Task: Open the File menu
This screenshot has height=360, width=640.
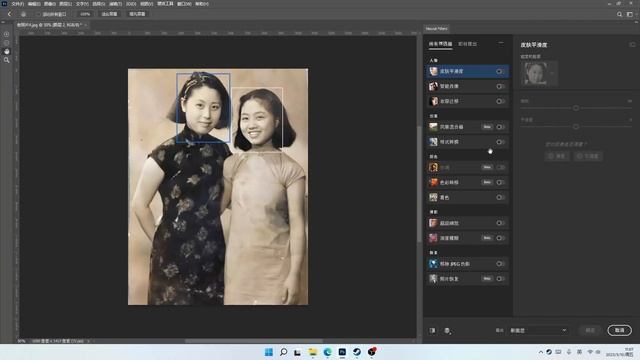Action: click(17, 4)
